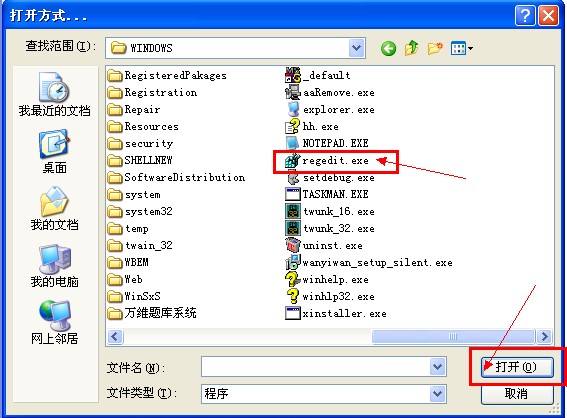Click the green Back arrow icon

coord(388,48)
